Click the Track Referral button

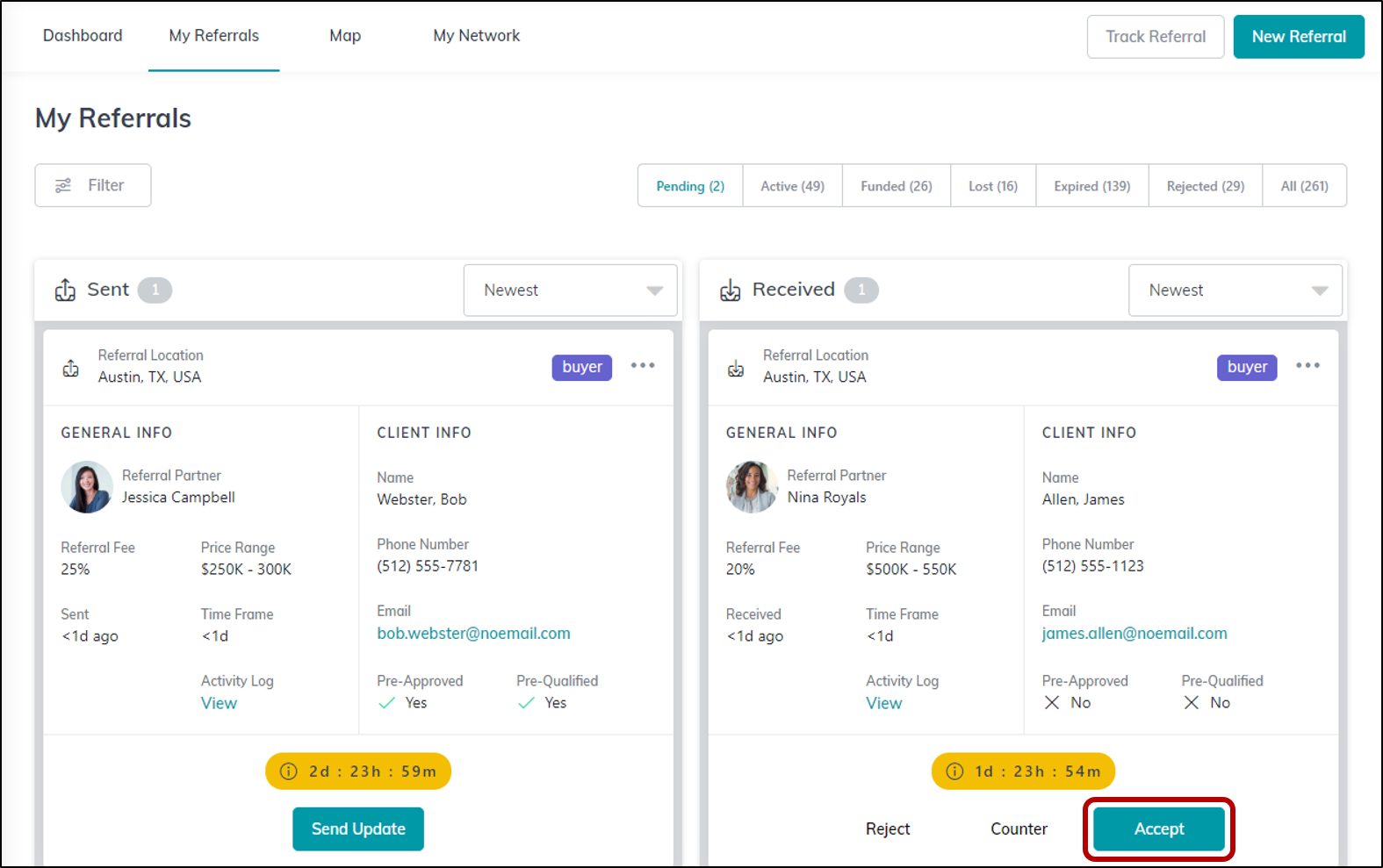point(1156,37)
